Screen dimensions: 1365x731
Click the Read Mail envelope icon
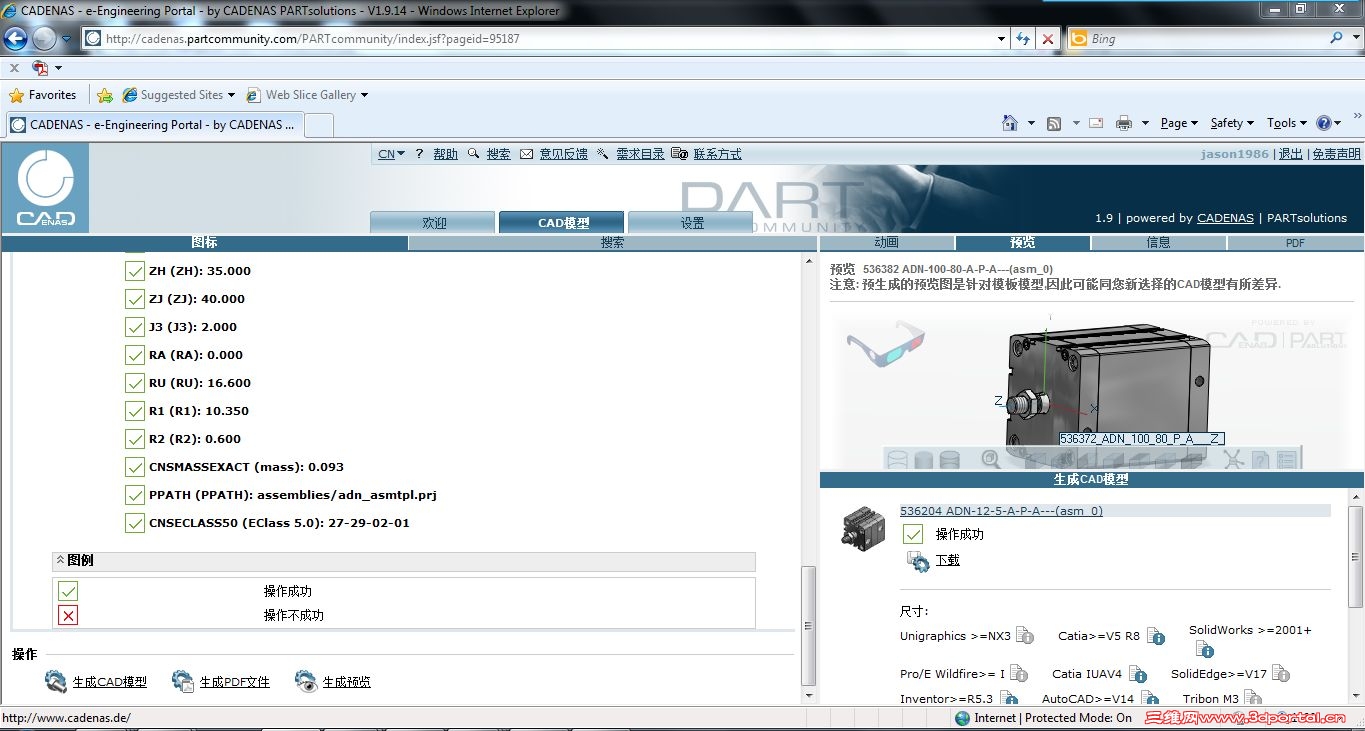(1096, 123)
